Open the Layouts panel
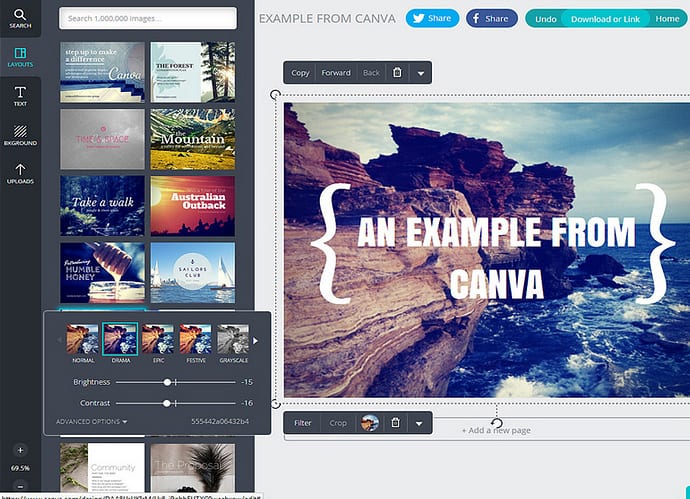The width and height of the screenshot is (690, 499). pos(20,58)
